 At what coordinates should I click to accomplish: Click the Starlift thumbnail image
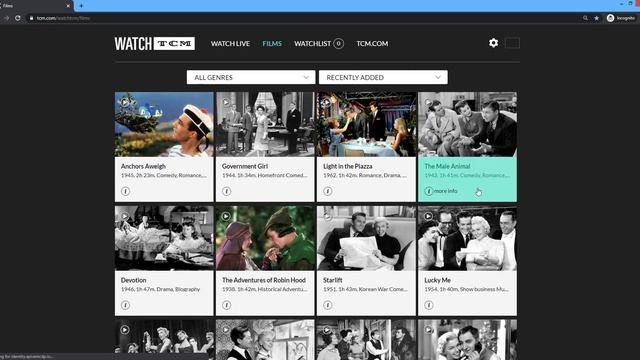pyautogui.click(x=367, y=238)
